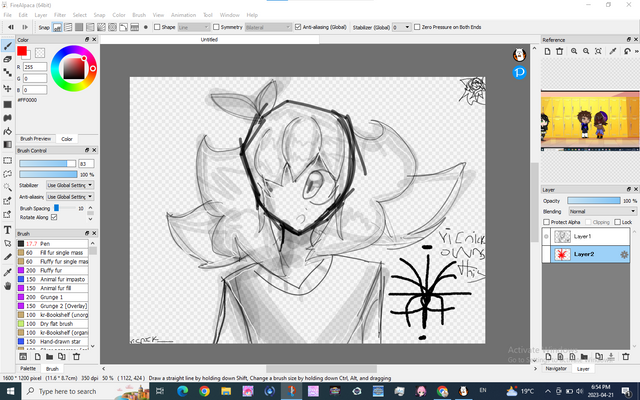Open the Symmetry mode dropdown
640x400 pixels.
click(x=268, y=27)
